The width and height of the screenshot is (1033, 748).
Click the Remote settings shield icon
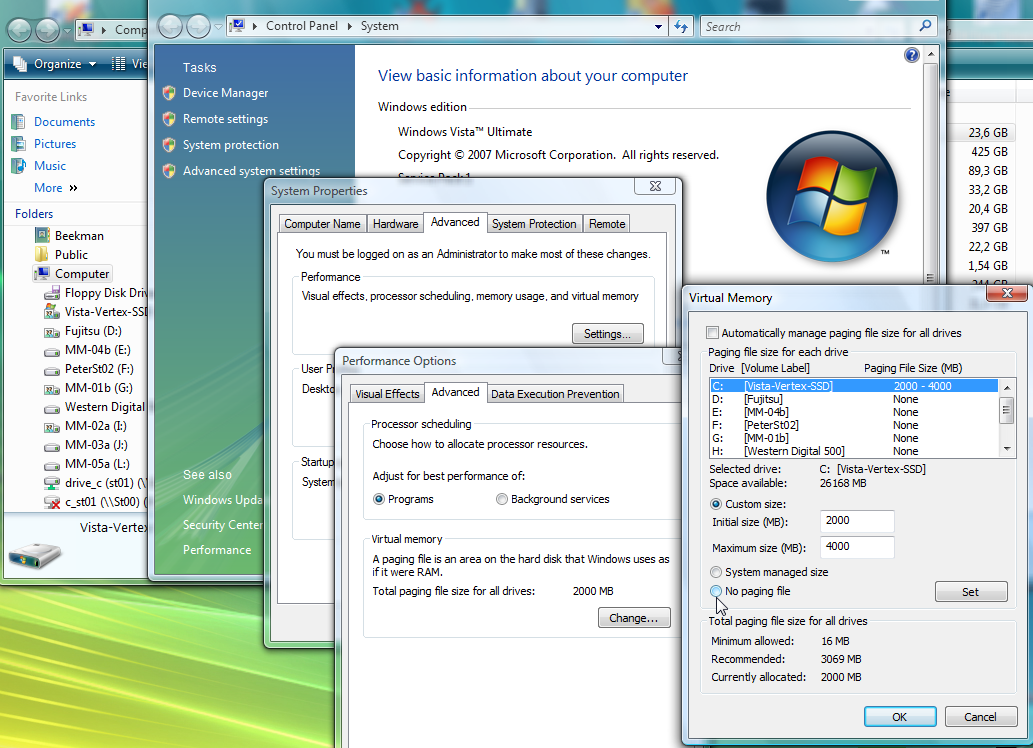click(x=169, y=119)
